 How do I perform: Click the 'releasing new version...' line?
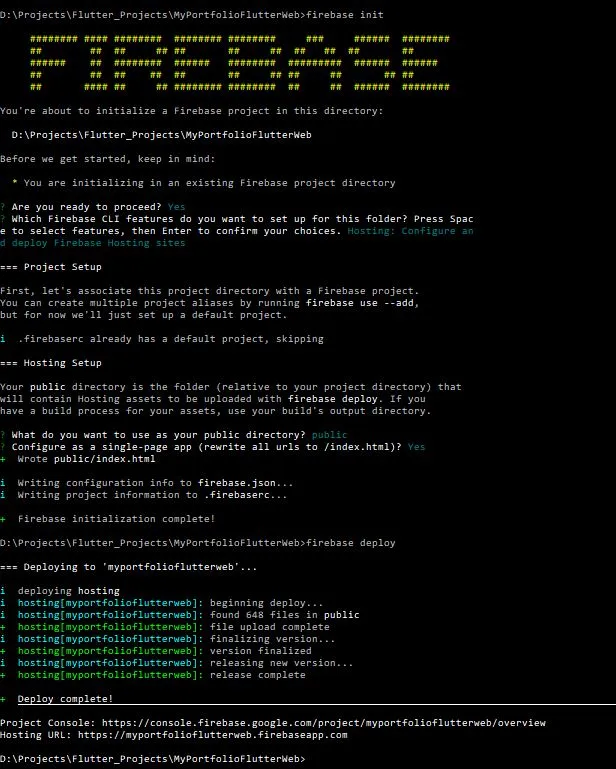(x=185, y=663)
